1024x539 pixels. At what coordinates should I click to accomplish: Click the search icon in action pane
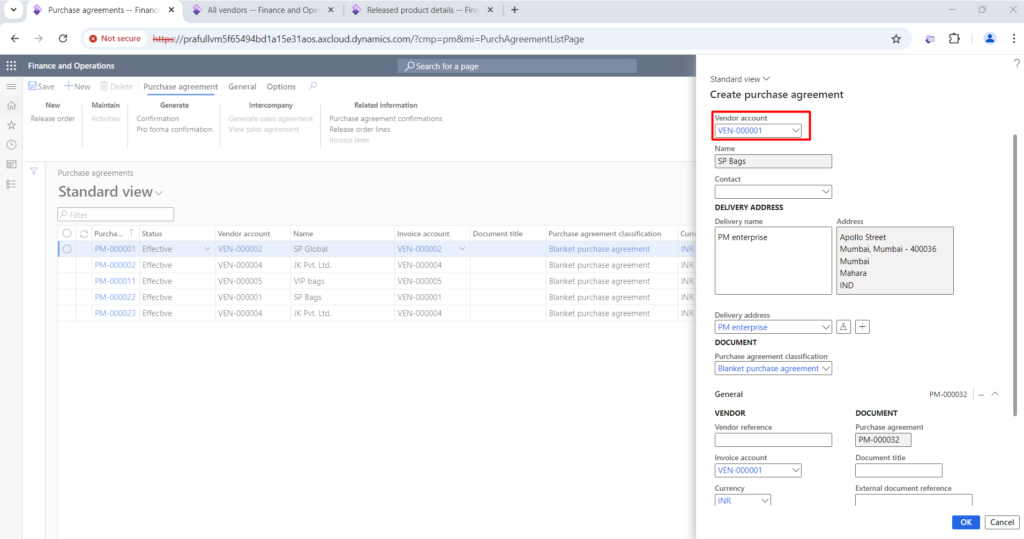point(313,86)
